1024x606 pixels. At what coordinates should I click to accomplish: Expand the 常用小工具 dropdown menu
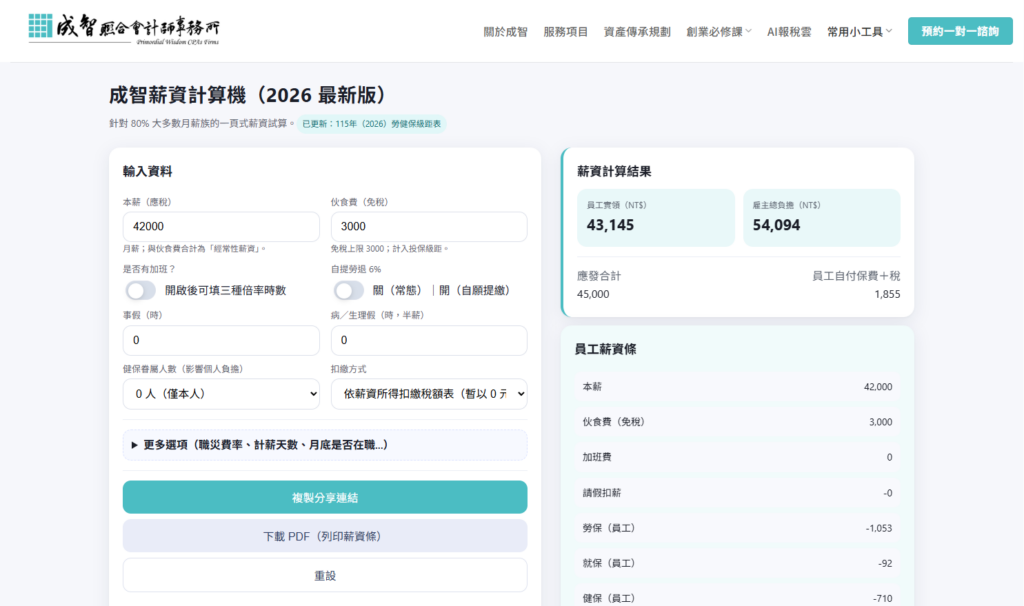[x=859, y=32]
